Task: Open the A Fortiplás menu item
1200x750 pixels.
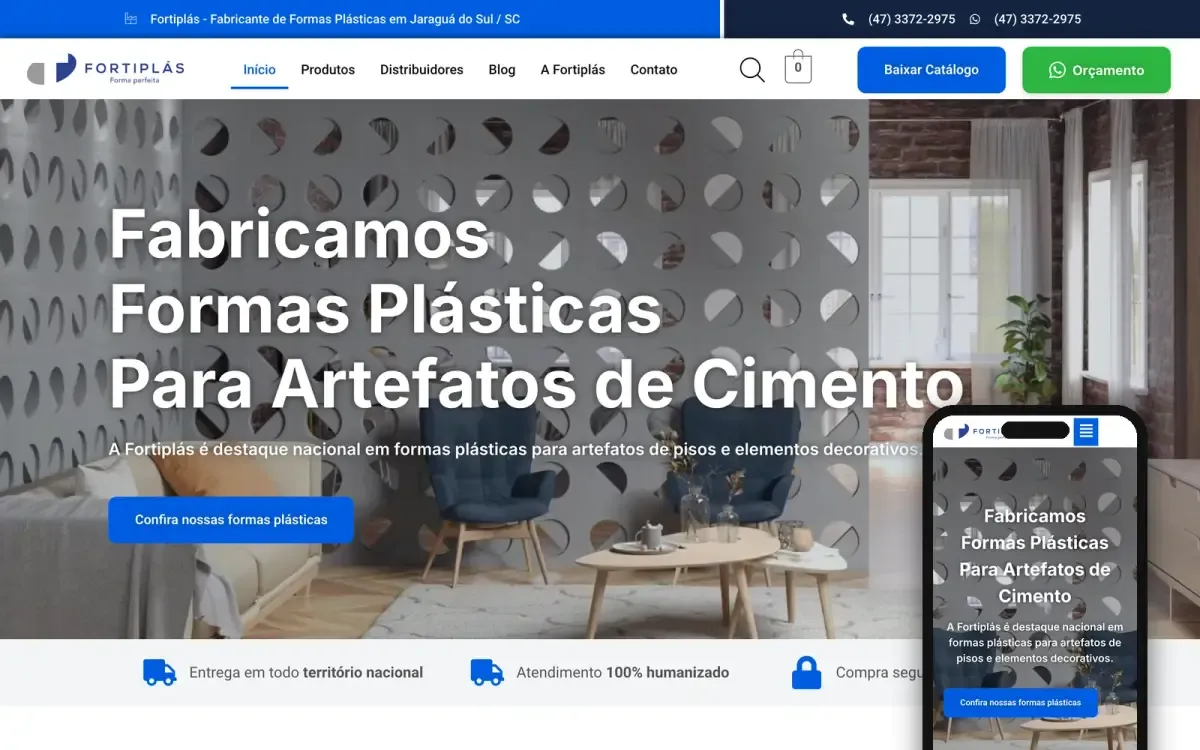Action: pos(573,70)
